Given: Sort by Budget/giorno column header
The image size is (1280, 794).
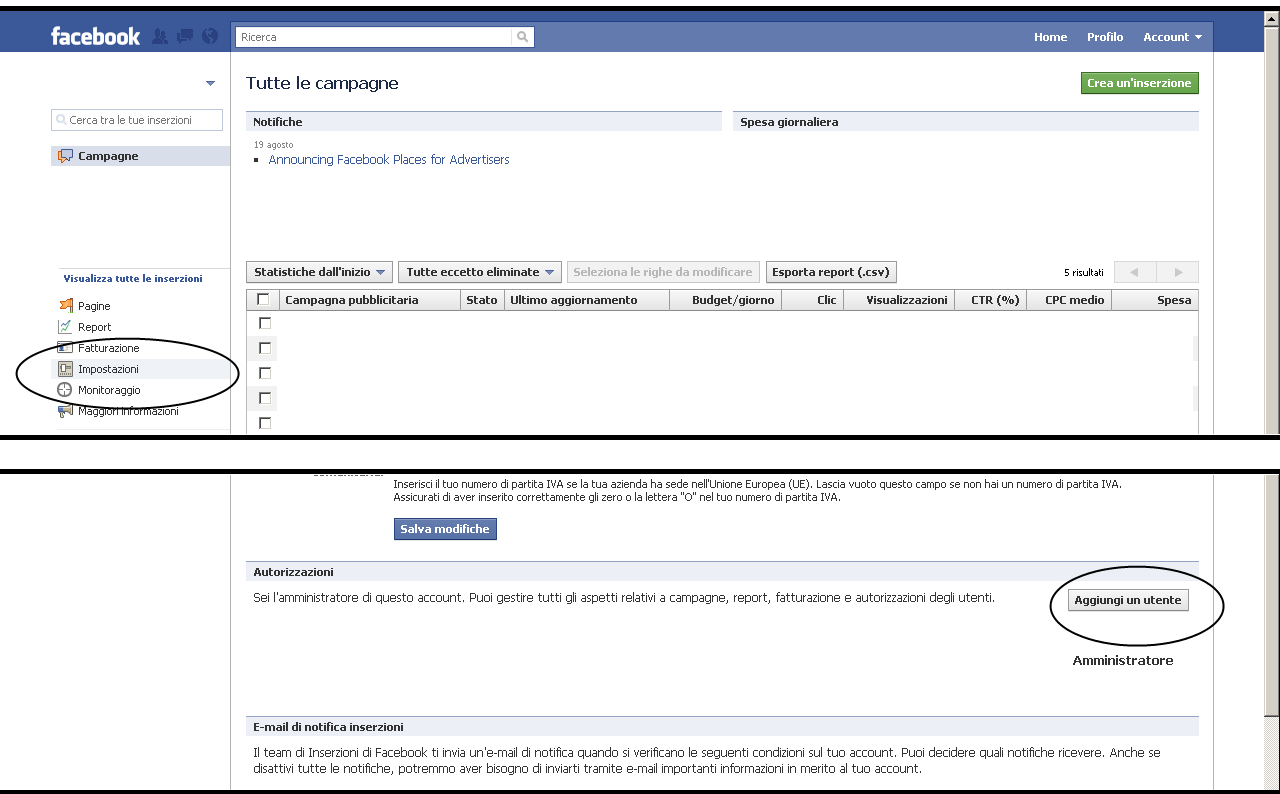Looking at the screenshot, I should tap(726, 300).
